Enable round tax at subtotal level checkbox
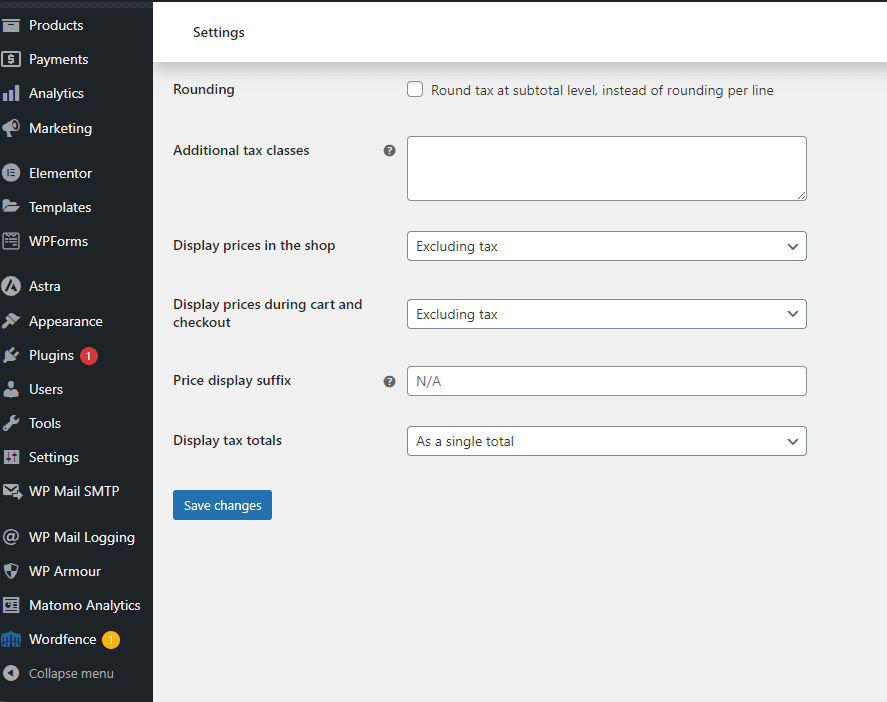The image size is (887, 702). coord(415,90)
